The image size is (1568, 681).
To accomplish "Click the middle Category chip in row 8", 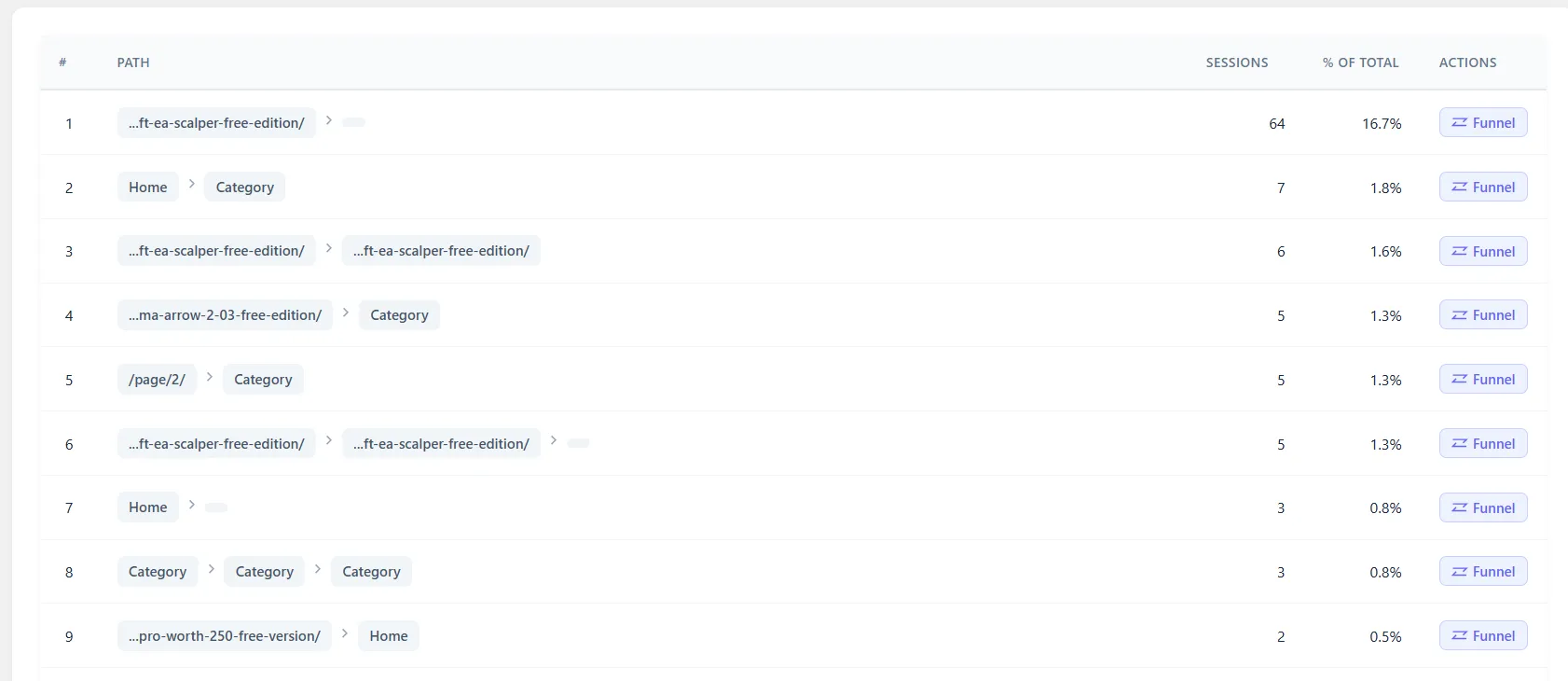I will [265, 571].
